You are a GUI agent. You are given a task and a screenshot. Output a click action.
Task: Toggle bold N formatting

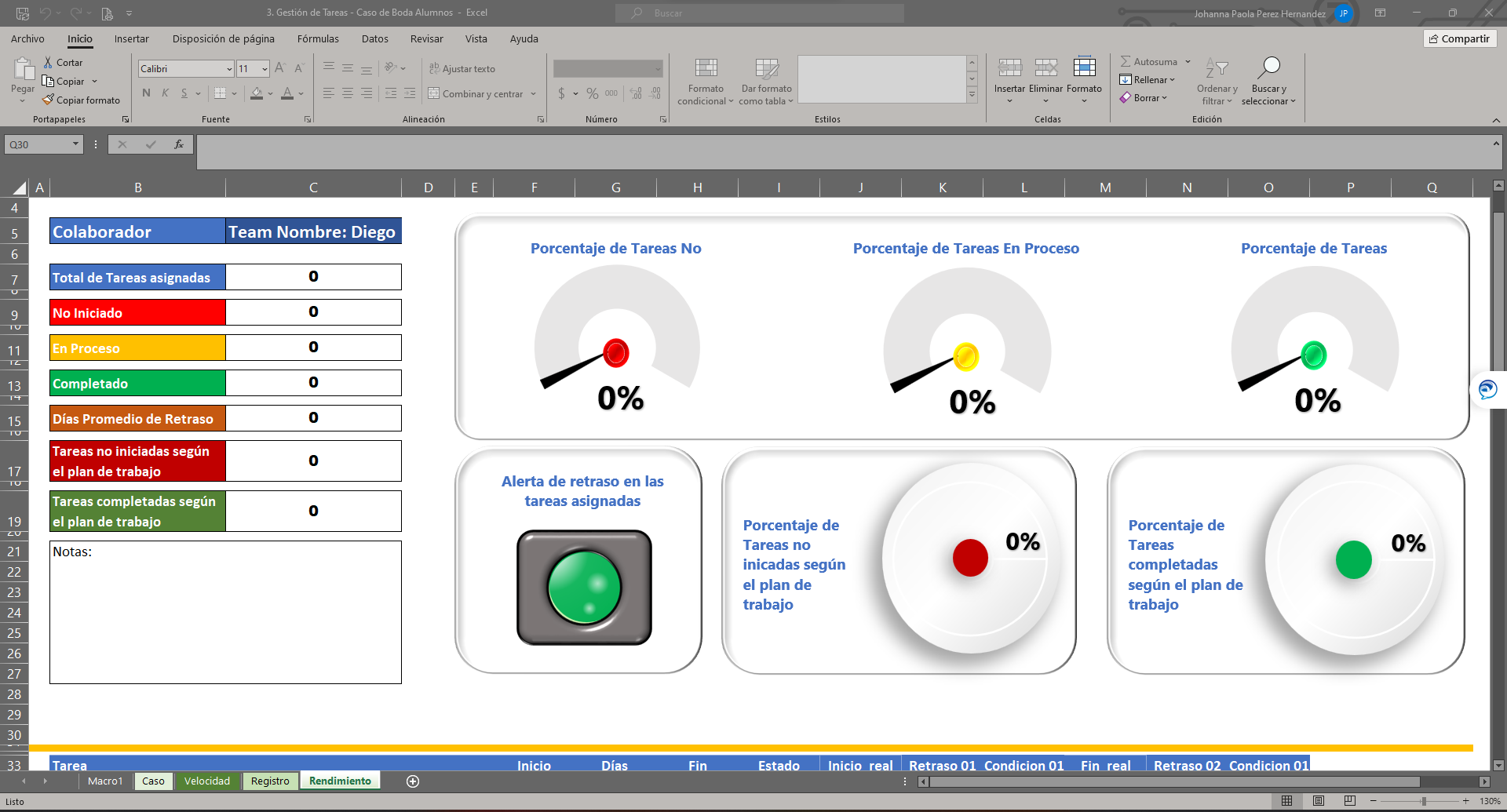tap(146, 93)
